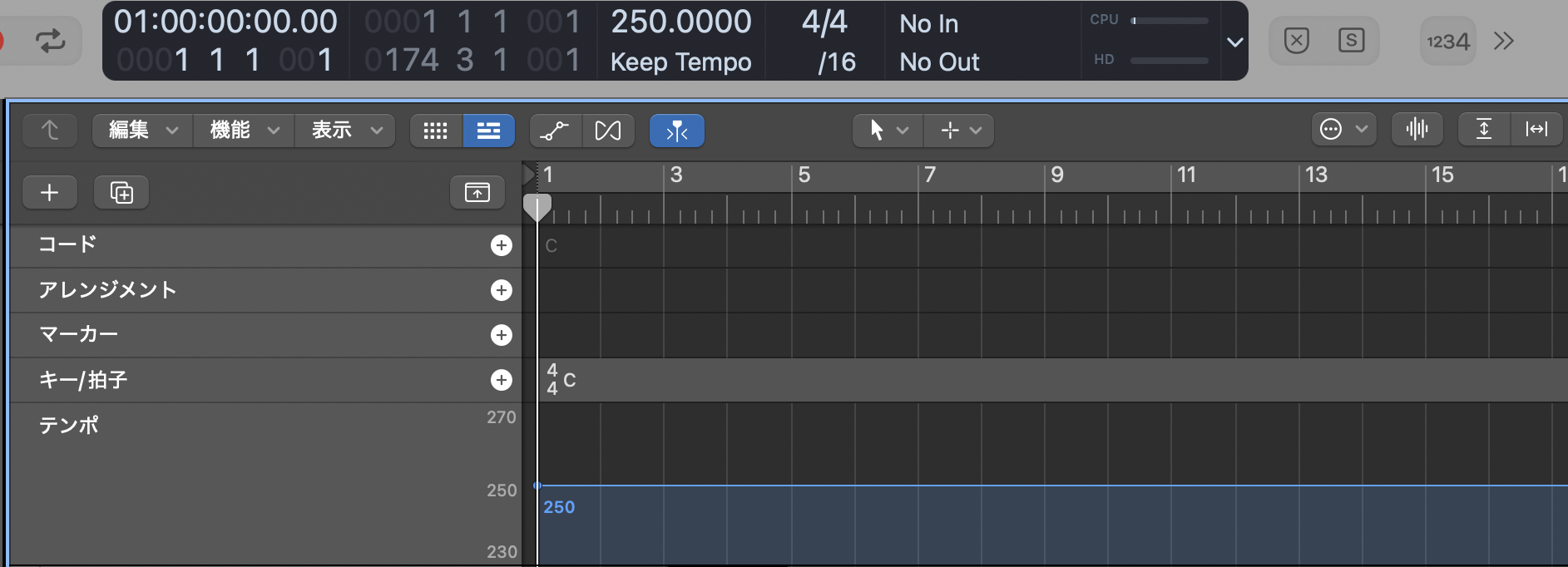Click the add track plus button
This screenshot has height=567, width=1568.
50,193
